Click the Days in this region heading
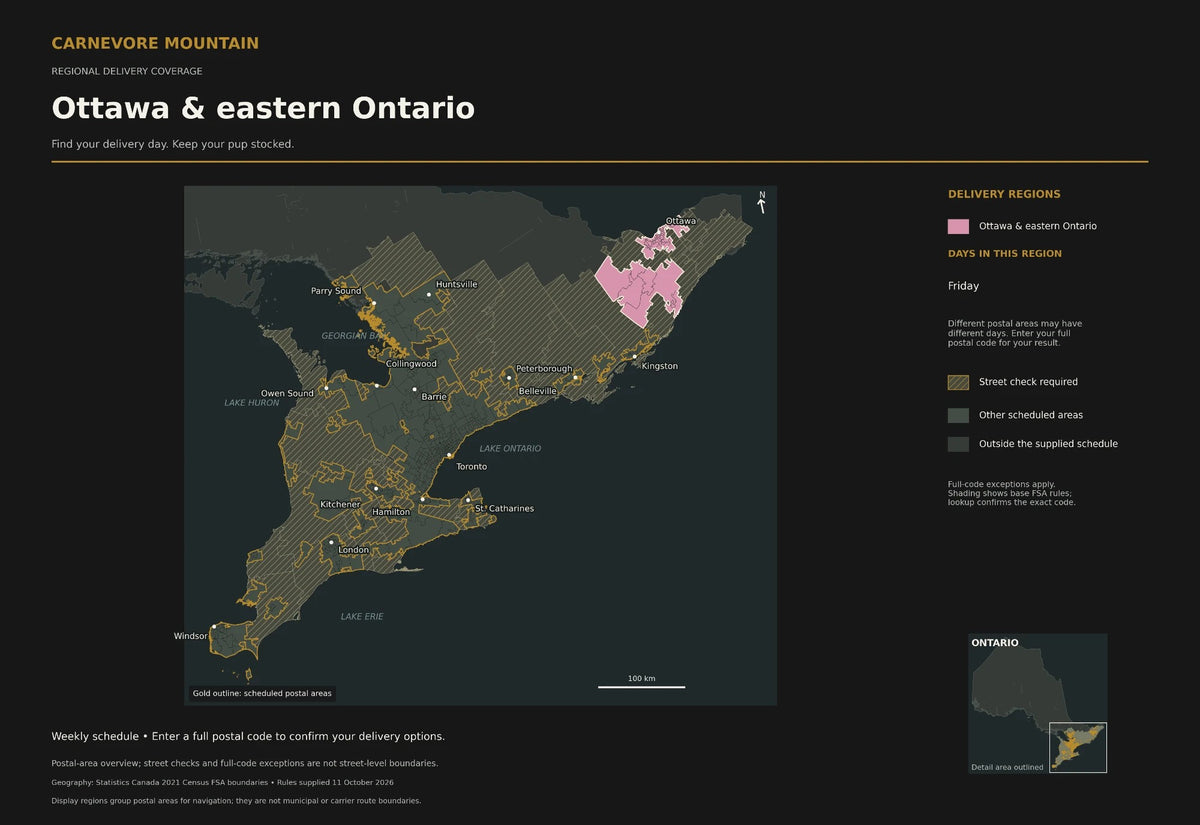The width and height of the screenshot is (1200, 825). click(x=1005, y=254)
